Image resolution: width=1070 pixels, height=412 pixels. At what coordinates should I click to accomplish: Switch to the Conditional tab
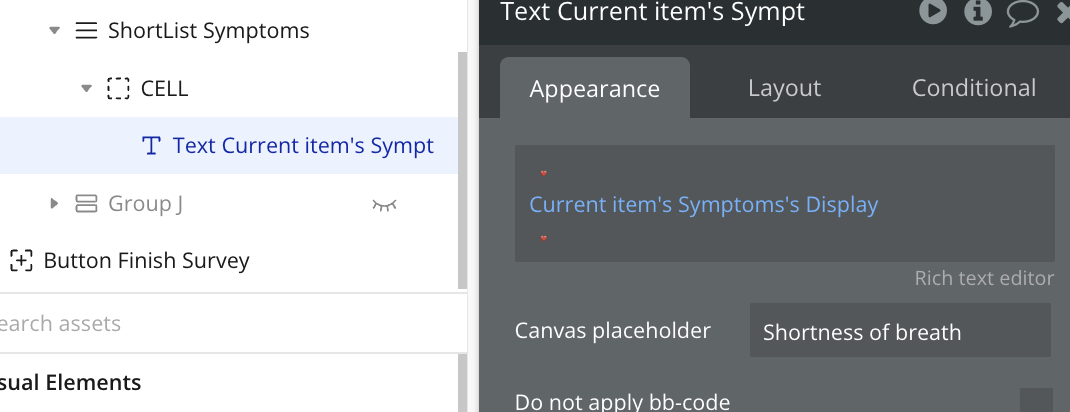tap(974, 88)
